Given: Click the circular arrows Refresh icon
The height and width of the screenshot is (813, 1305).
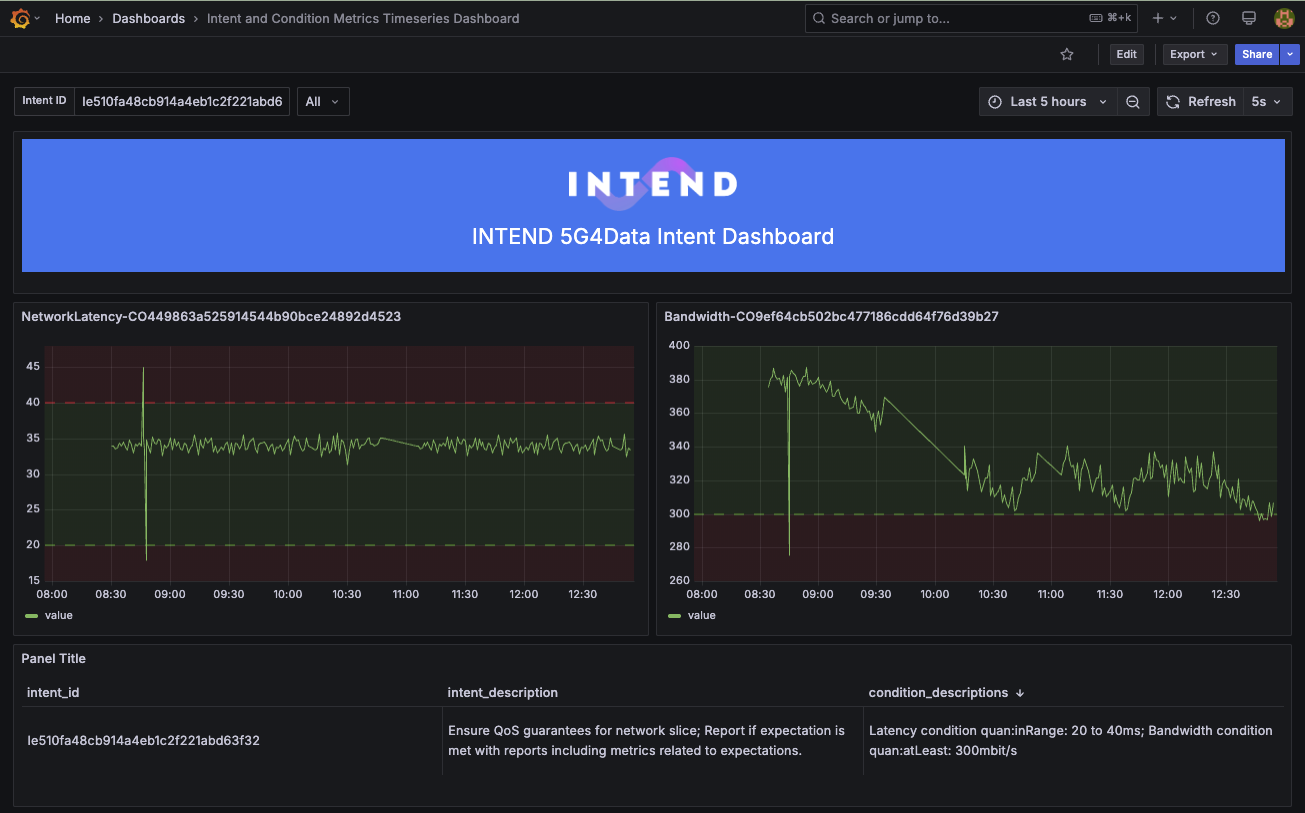Looking at the screenshot, I should 1173,101.
